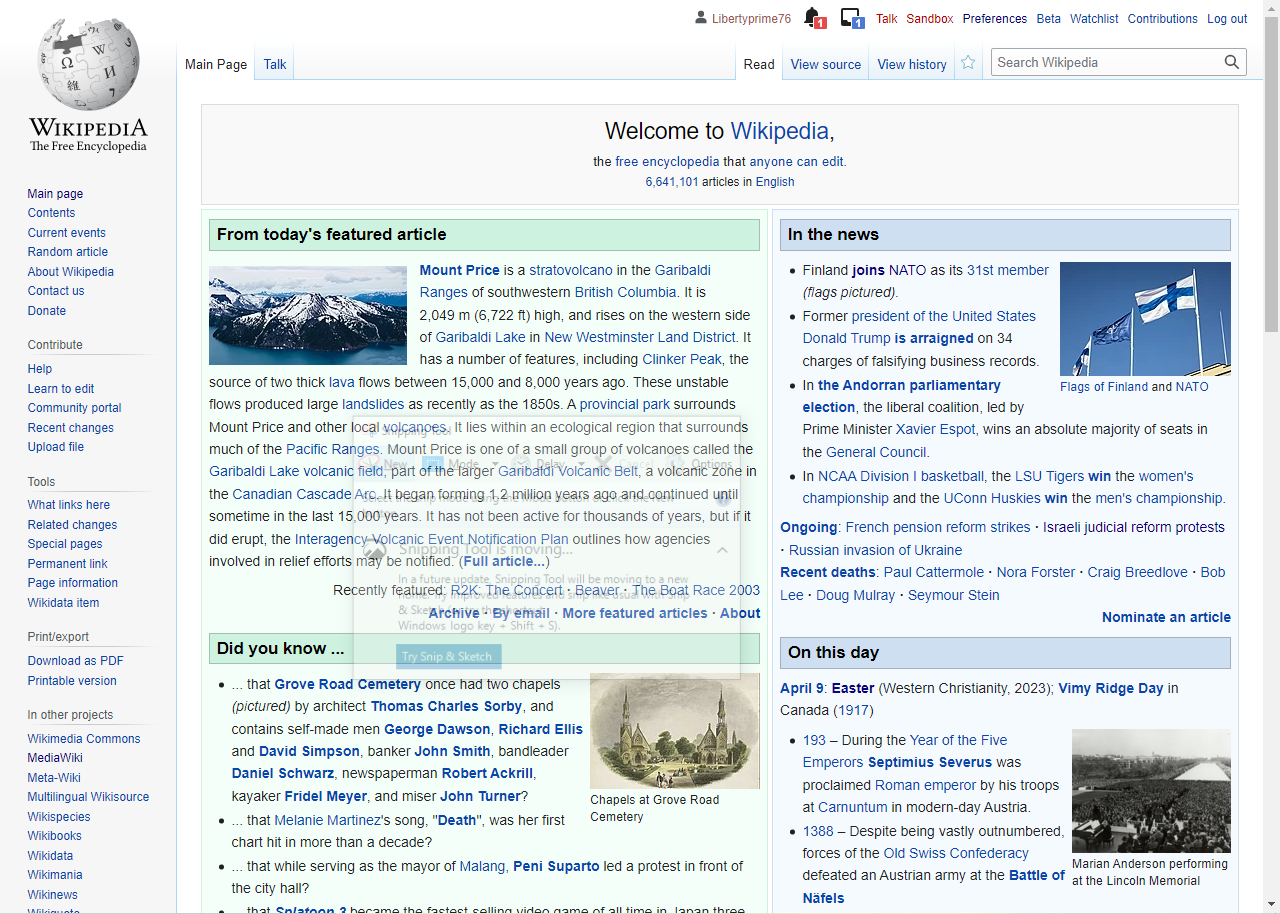Open 31st member link in the news
Image resolution: width=1280 pixels, height=914 pixels.
coord(1008,270)
